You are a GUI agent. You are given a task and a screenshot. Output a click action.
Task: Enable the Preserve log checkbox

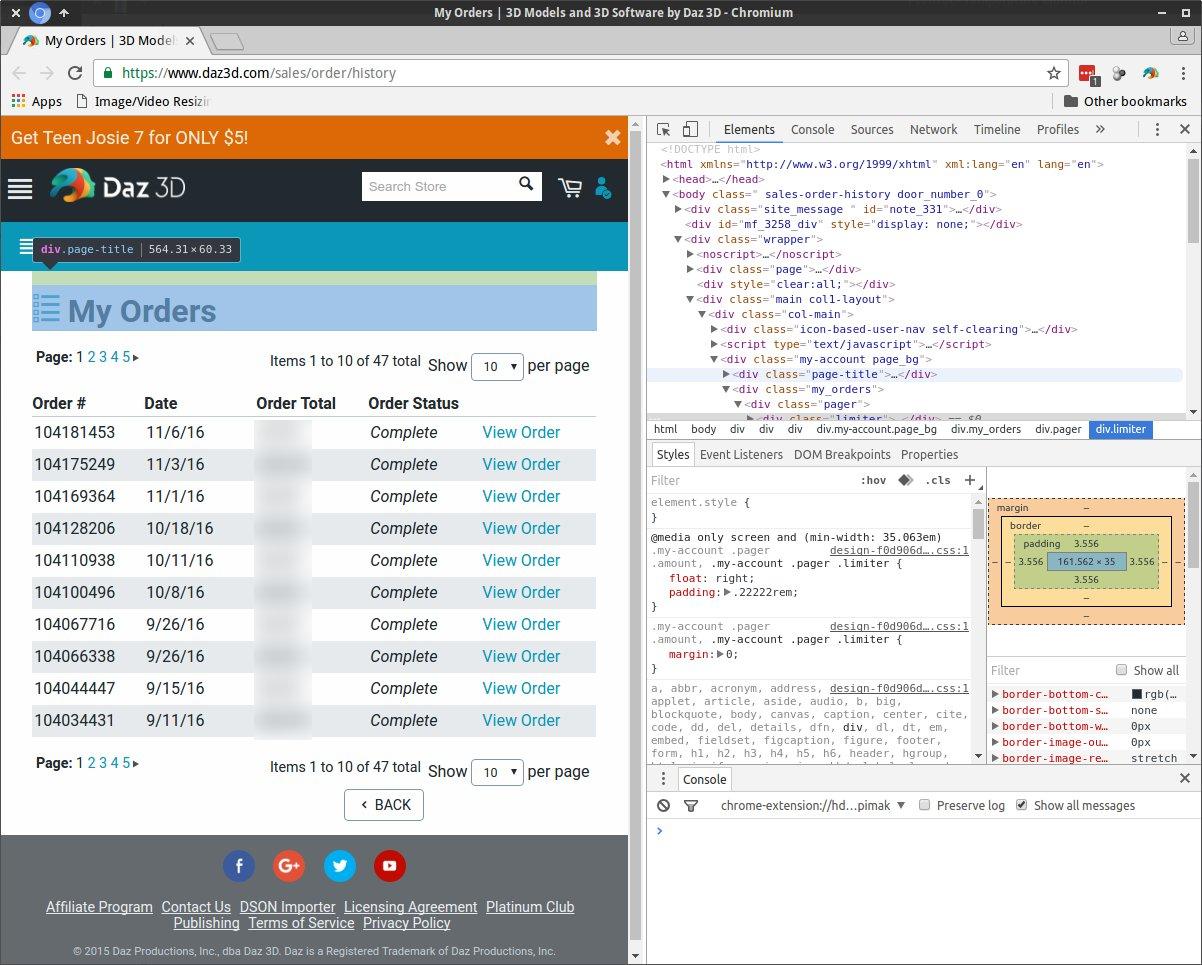[925, 805]
